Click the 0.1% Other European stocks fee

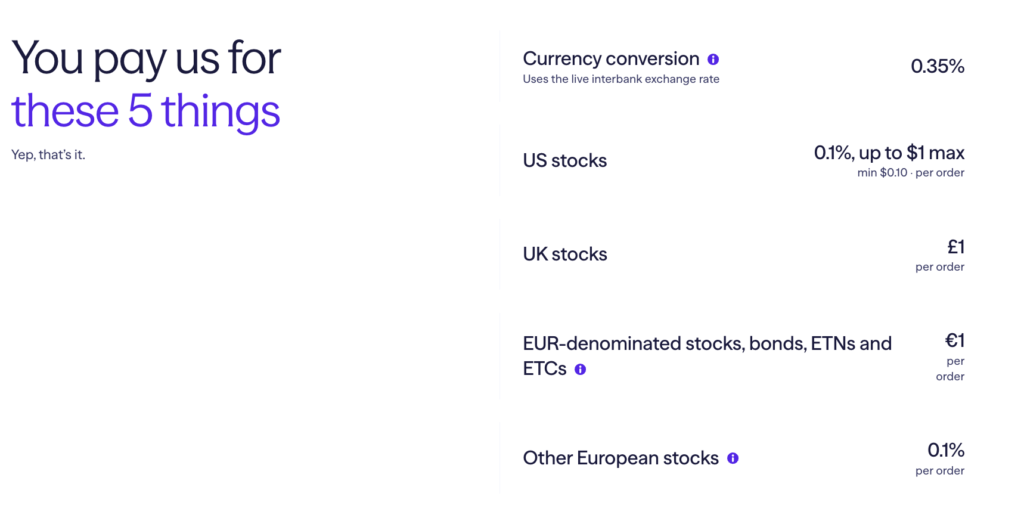click(x=946, y=450)
